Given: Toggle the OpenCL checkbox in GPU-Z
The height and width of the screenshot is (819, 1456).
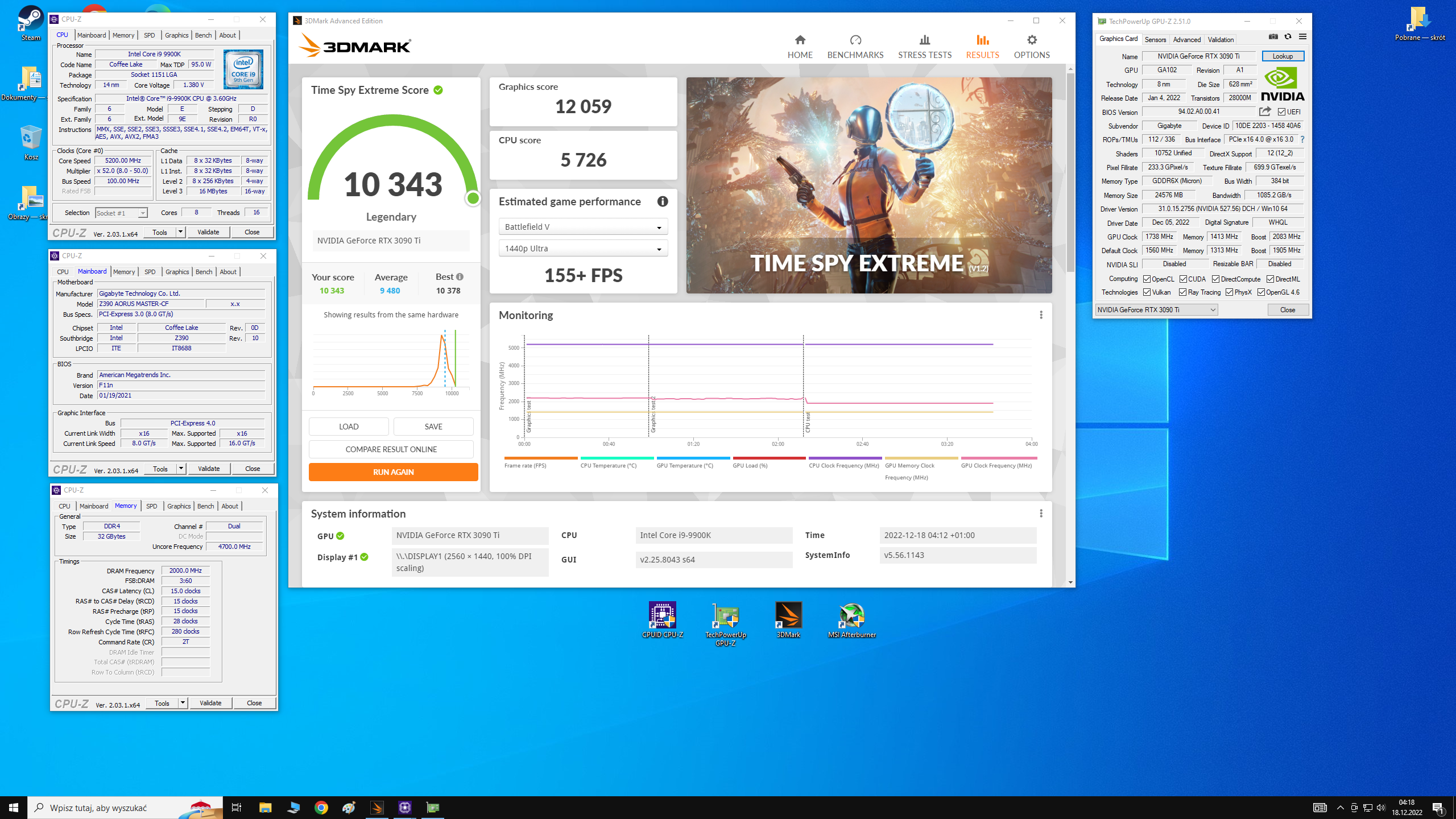Looking at the screenshot, I should [1147, 279].
